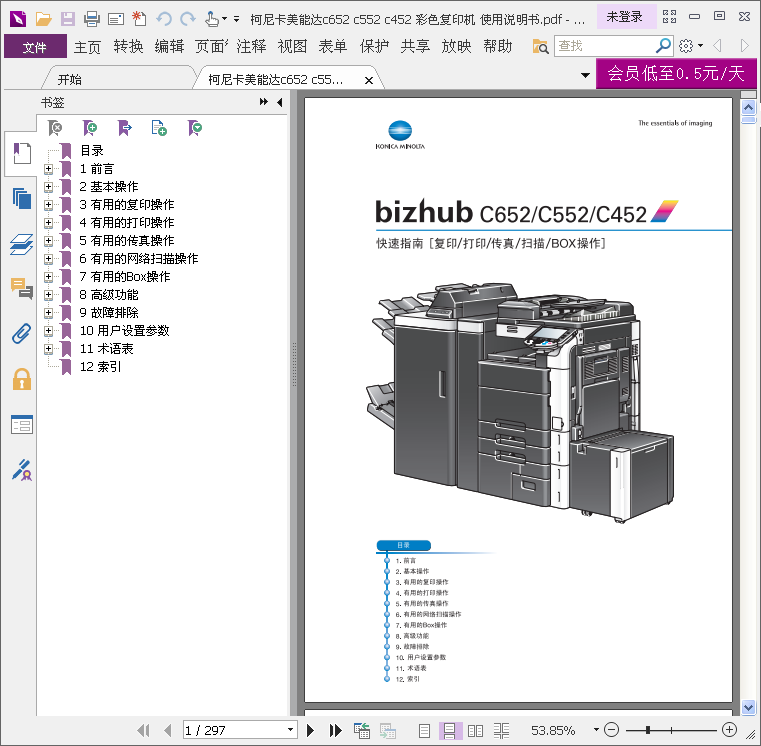This screenshot has width=761, height=746.
Task: Expand the '2 基本操作' bookmark
Action: (49, 187)
